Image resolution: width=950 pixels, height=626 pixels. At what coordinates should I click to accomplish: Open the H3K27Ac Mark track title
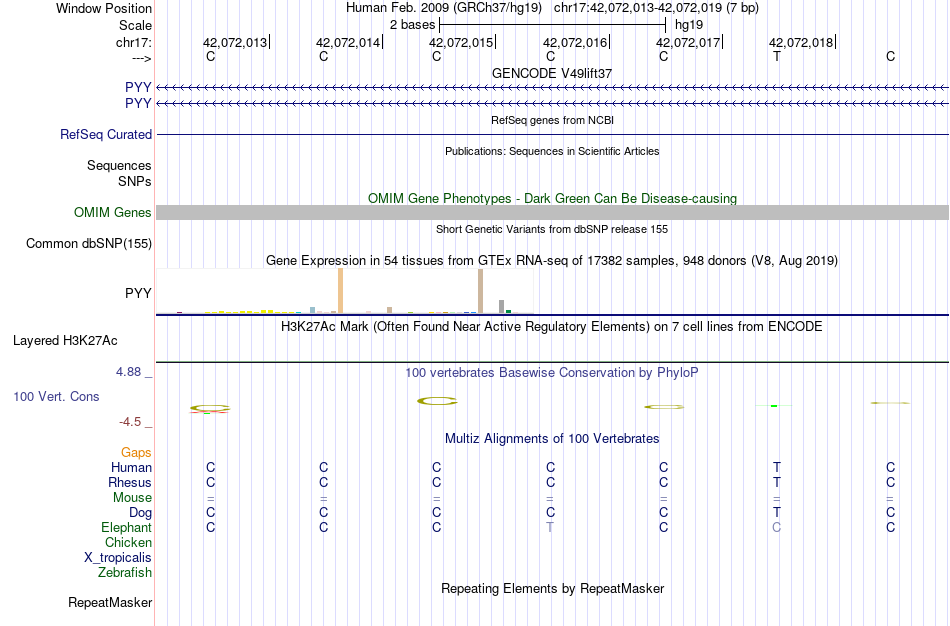click(552, 327)
